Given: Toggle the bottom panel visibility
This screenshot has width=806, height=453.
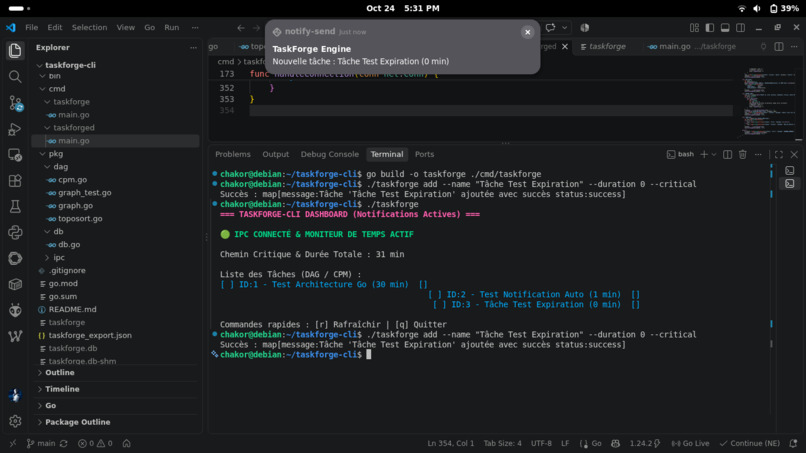Looking at the screenshot, I should pyautogui.click(x=725, y=28).
